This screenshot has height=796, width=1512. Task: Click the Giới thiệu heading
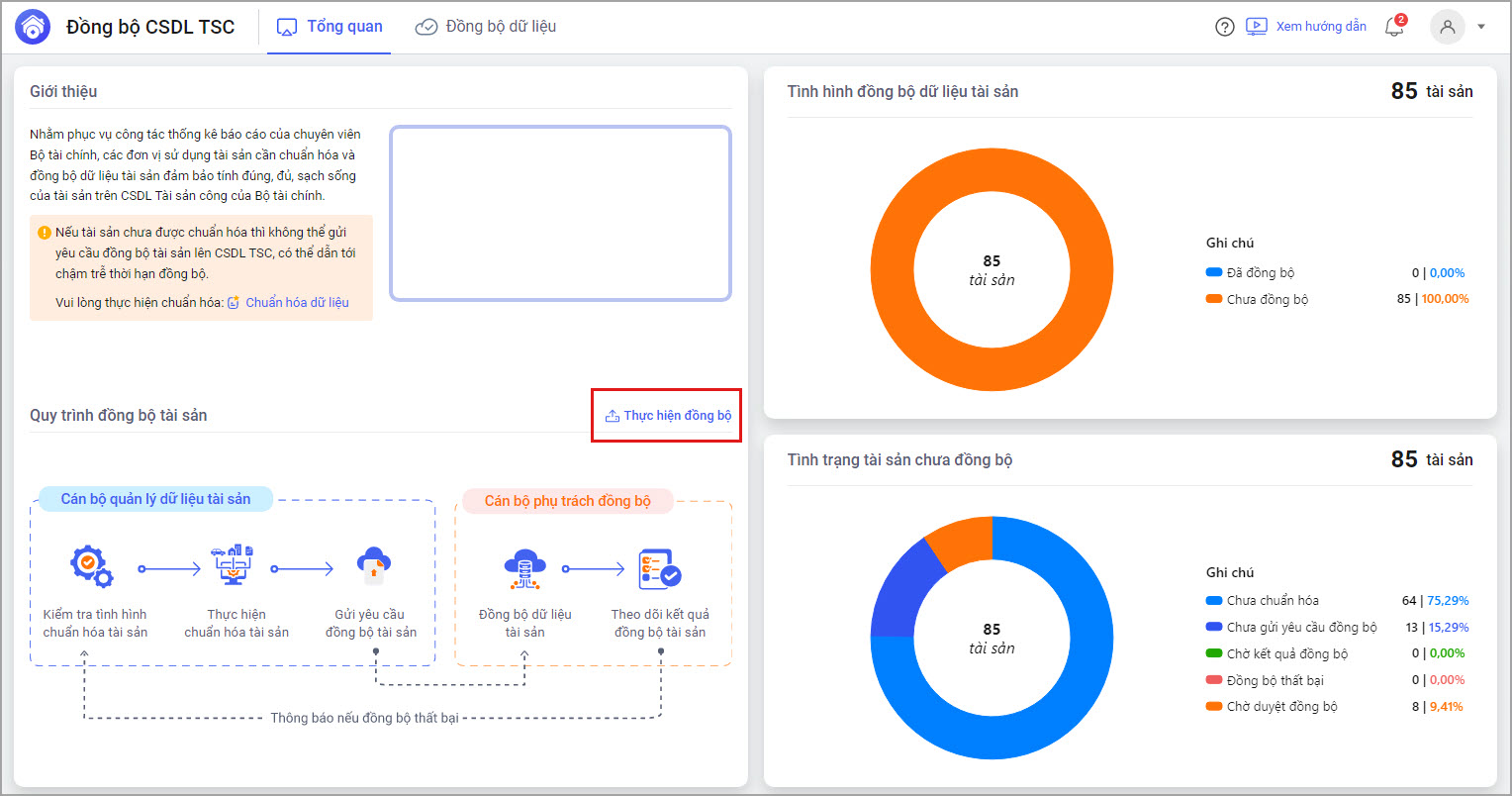point(63,92)
